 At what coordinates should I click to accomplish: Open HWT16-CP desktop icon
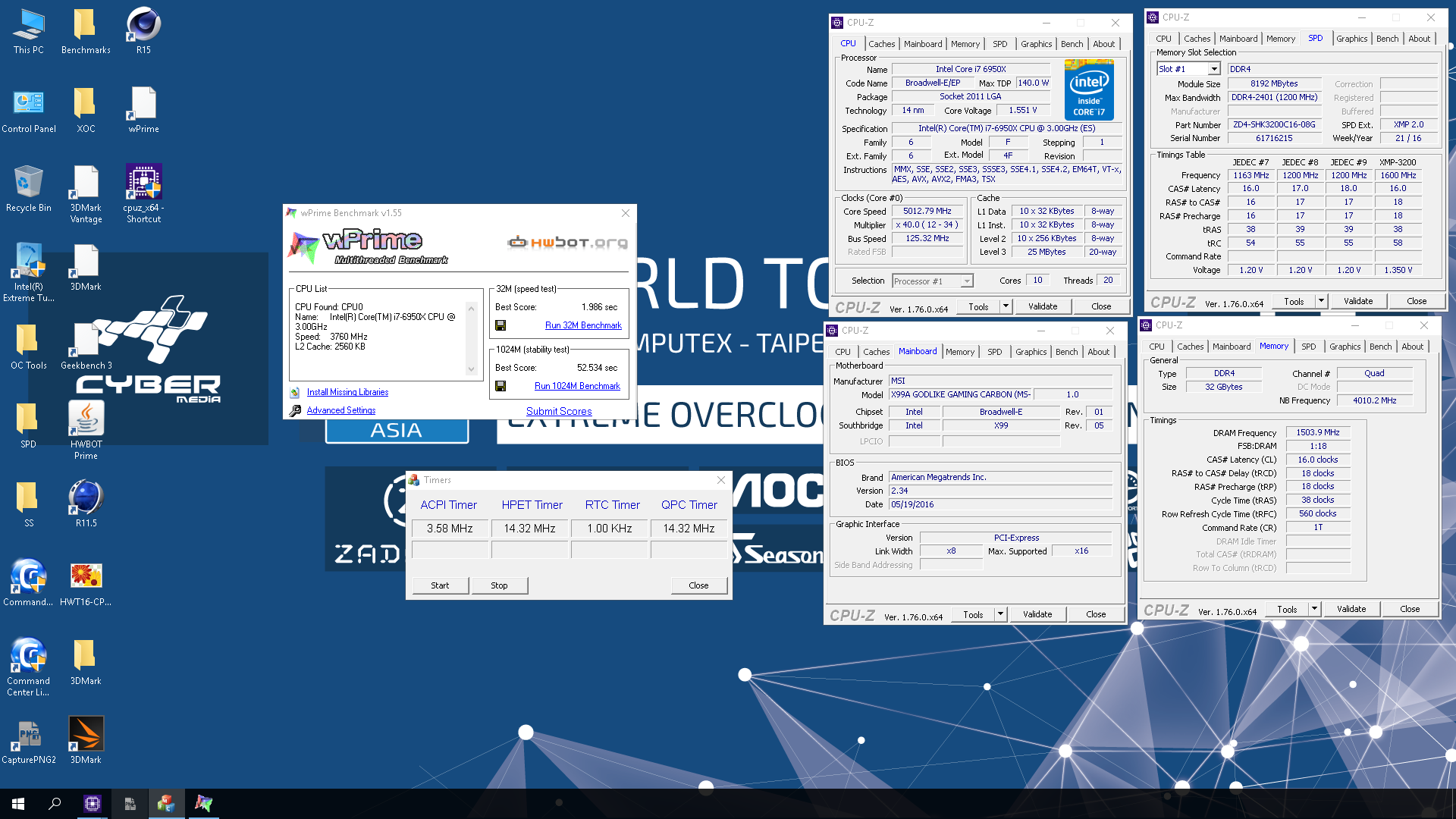[x=86, y=584]
